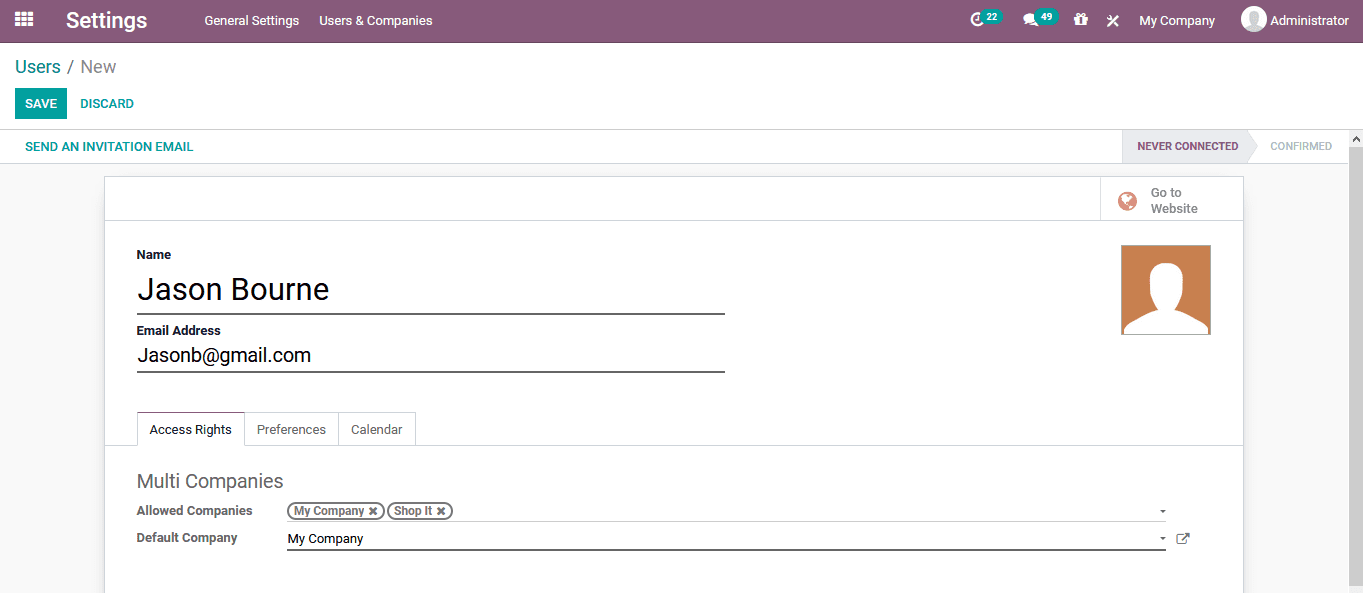1363x593 pixels.
Task: Remove the My Company tag with its x
Action: (373, 511)
